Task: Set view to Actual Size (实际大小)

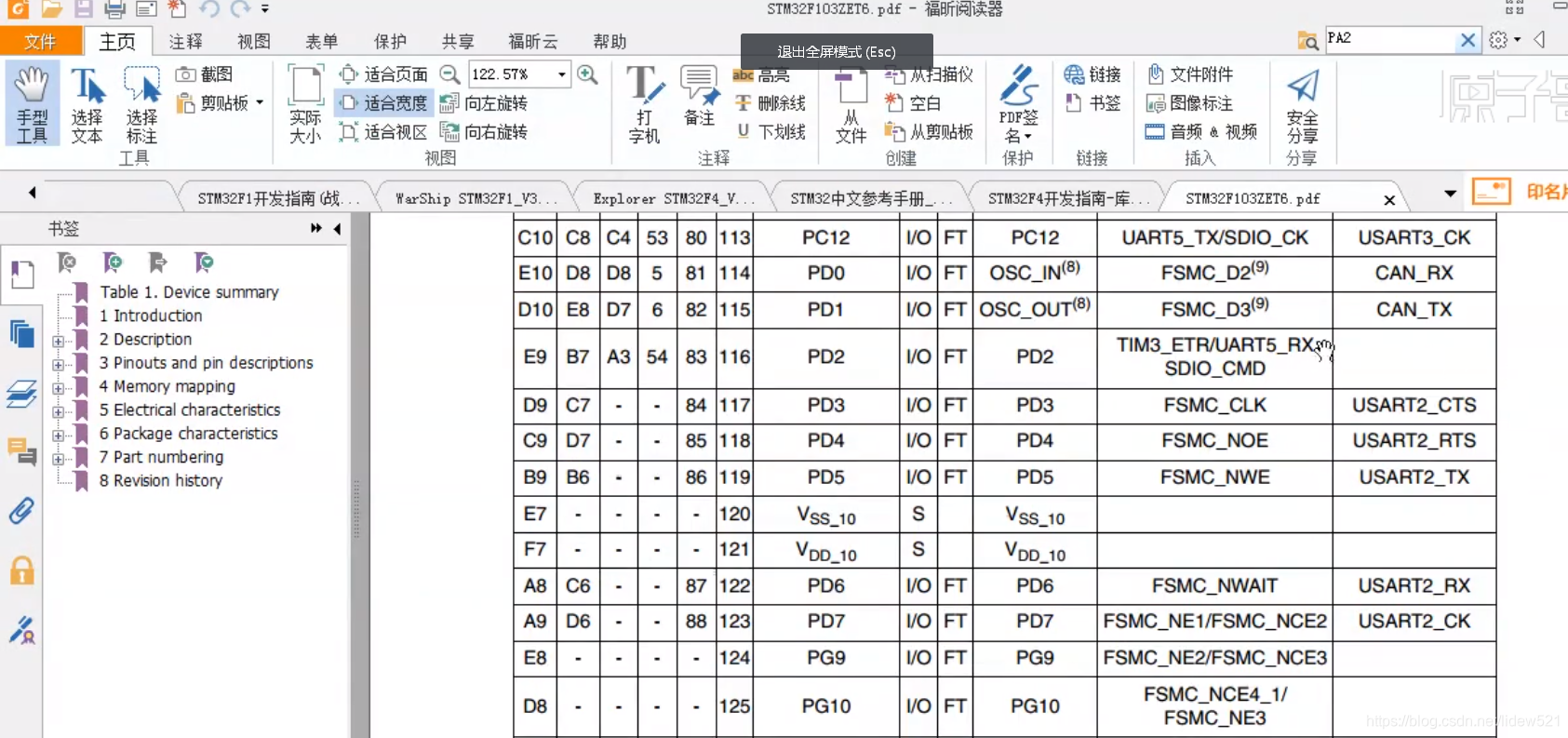Action: coord(305,104)
